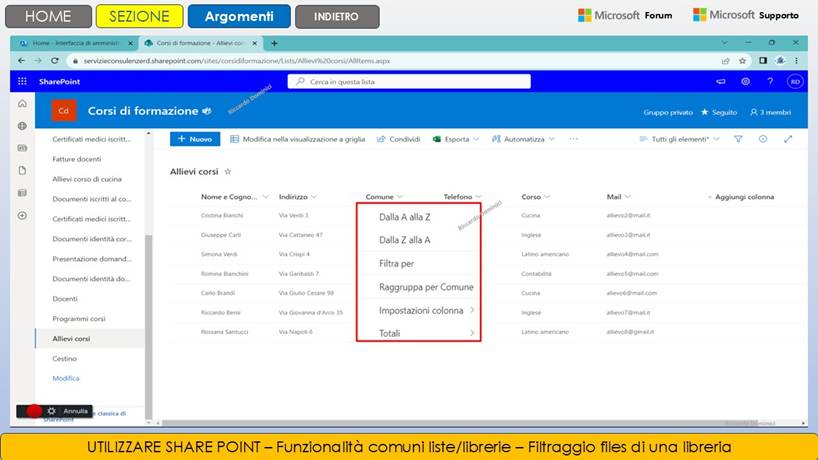Open the help question mark icon
This screenshot has height=460, width=818.
(770, 81)
